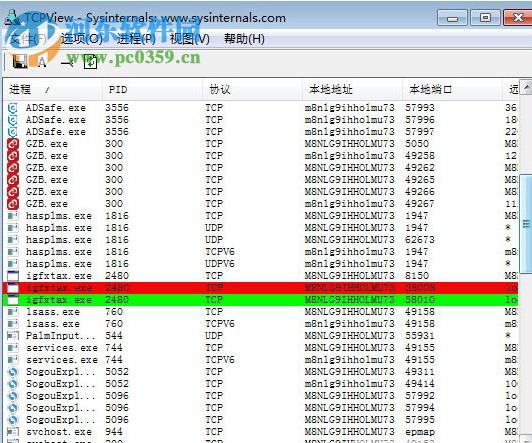Click ADSafe.exe icon on port 57993 row
532x443 pixels.
tap(13, 108)
